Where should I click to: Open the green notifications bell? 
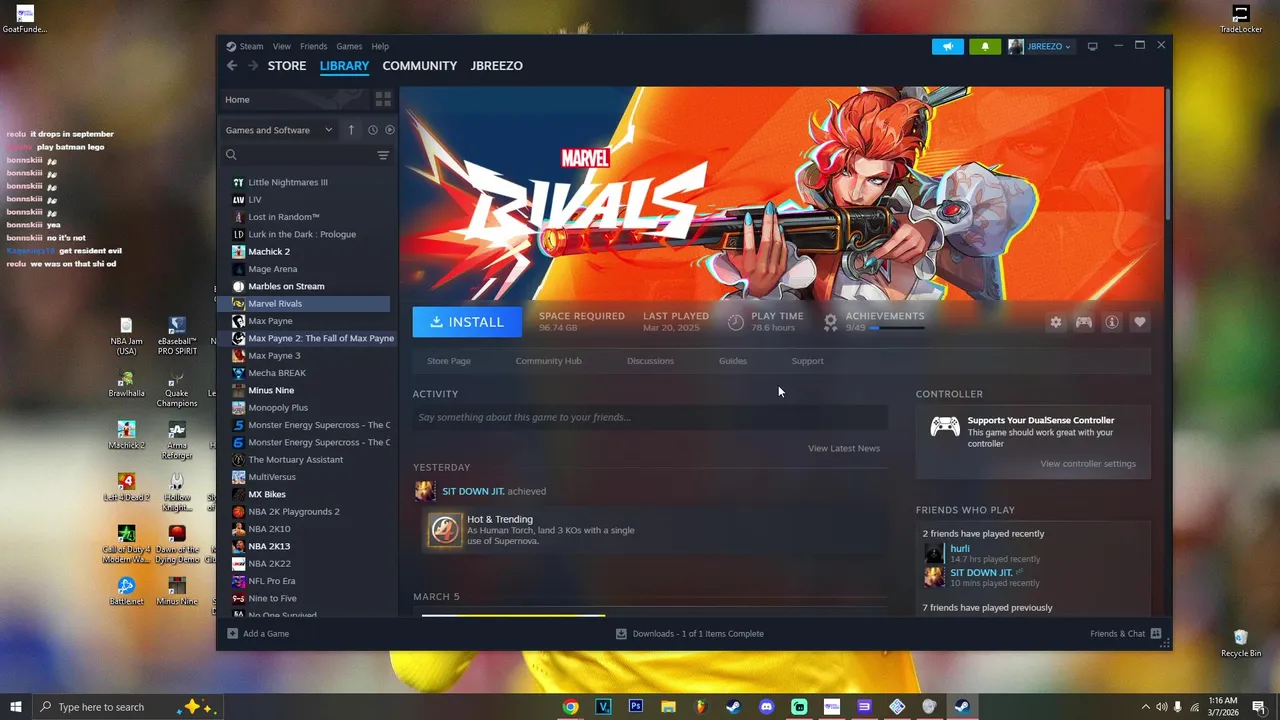[985, 46]
